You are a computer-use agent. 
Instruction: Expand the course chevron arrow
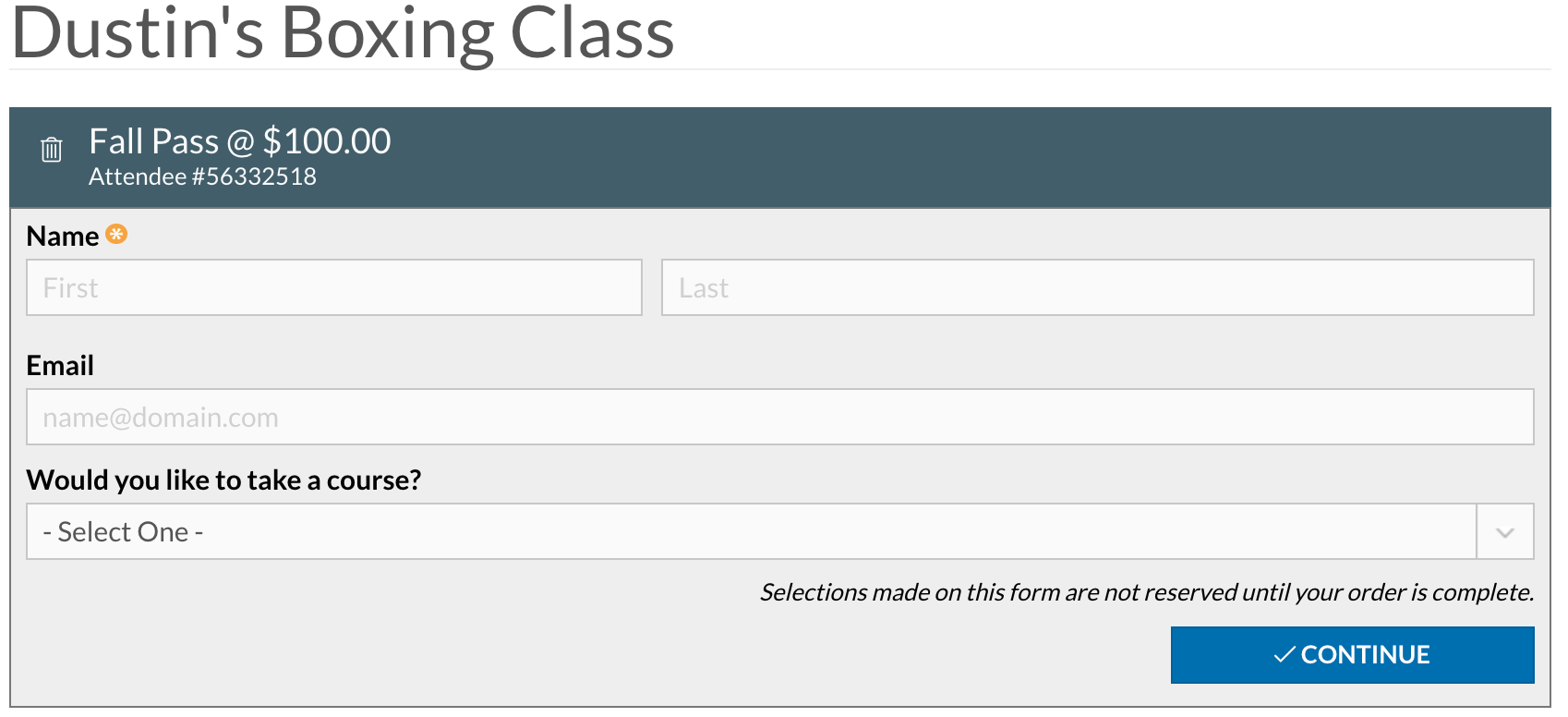(1505, 532)
